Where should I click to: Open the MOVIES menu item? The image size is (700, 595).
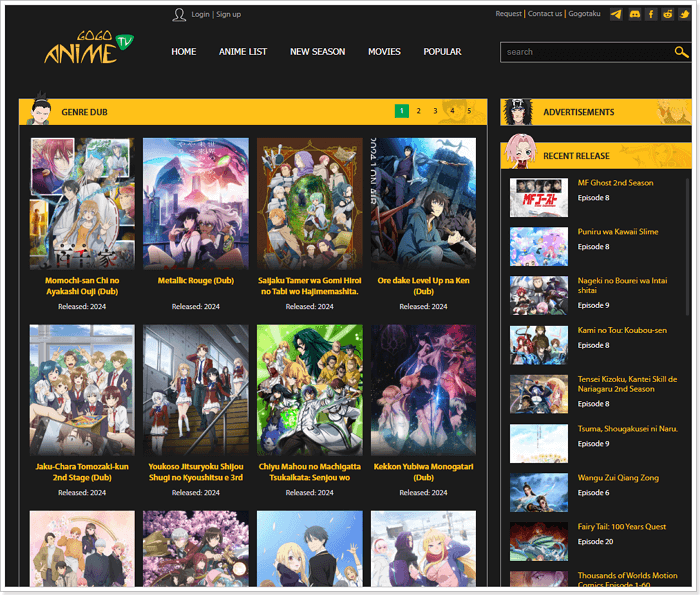coord(384,52)
